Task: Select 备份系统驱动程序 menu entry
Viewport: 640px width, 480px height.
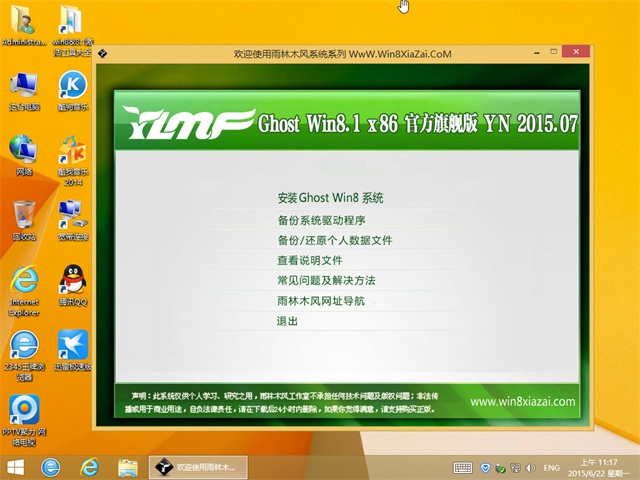Action: [x=321, y=220]
